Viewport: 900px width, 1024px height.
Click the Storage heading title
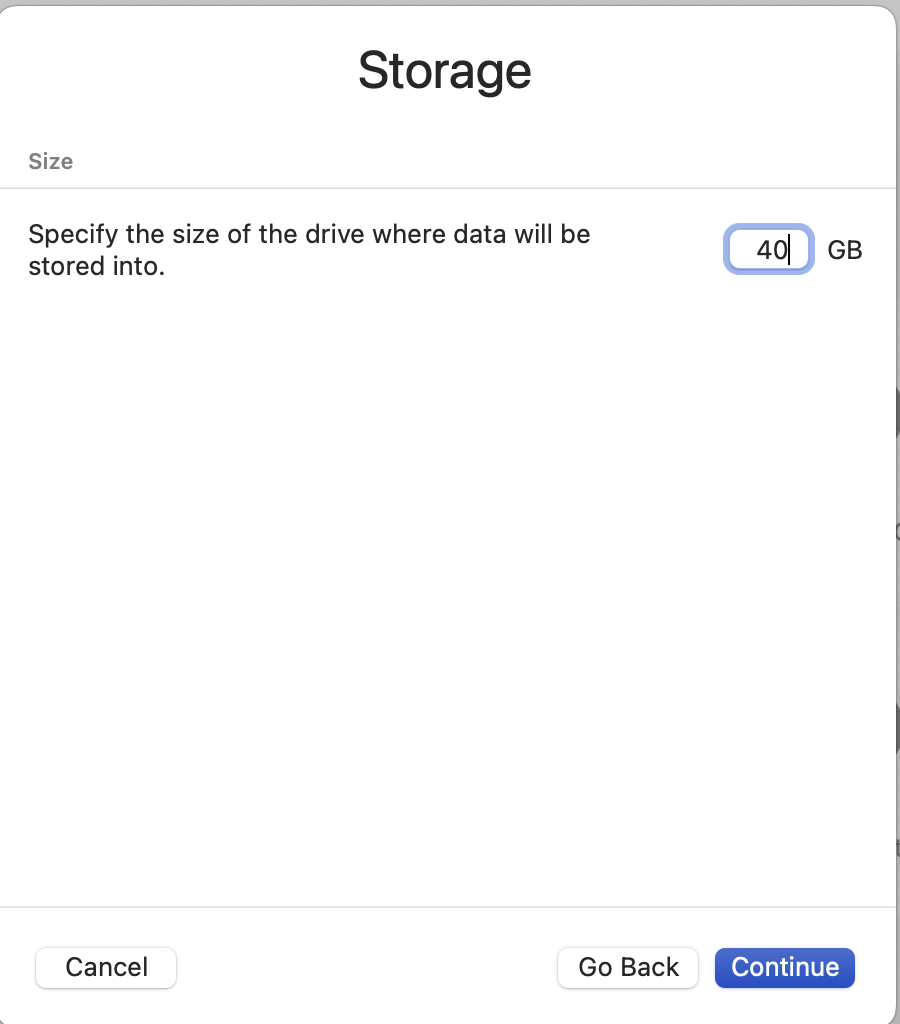[445, 71]
